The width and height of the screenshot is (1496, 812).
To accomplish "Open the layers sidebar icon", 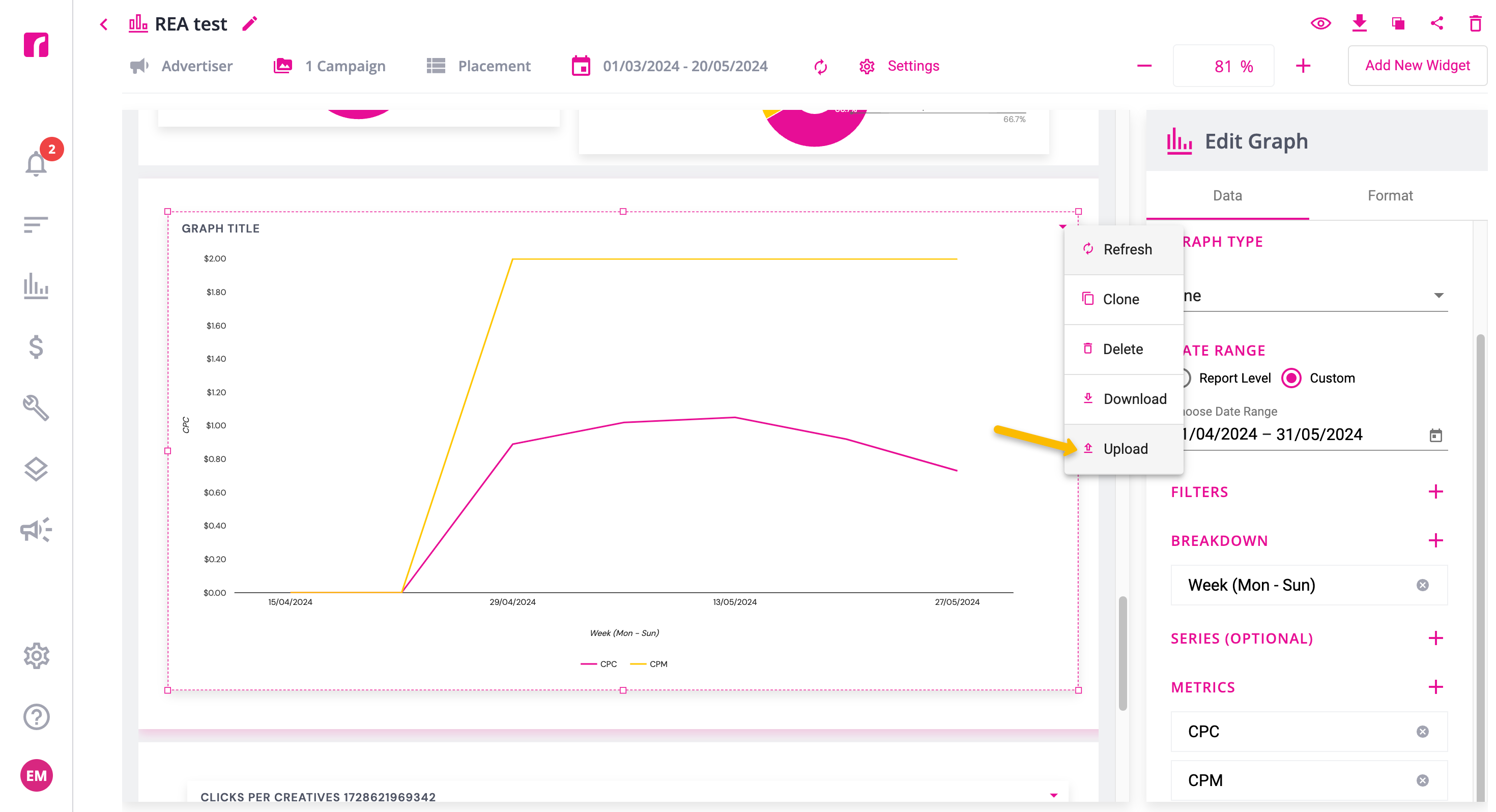I will 36,469.
